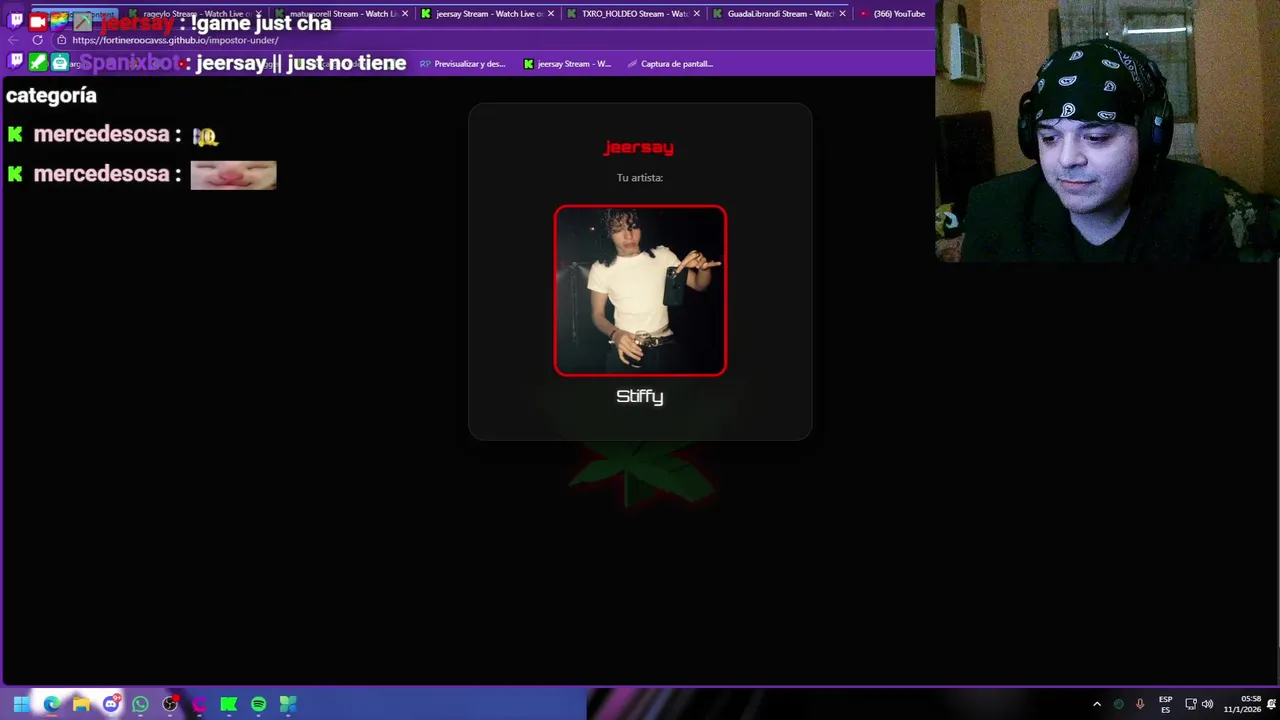The image size is (1280, 720).
Task: Close the rageylo Stream tab
Action: [259, 14]
